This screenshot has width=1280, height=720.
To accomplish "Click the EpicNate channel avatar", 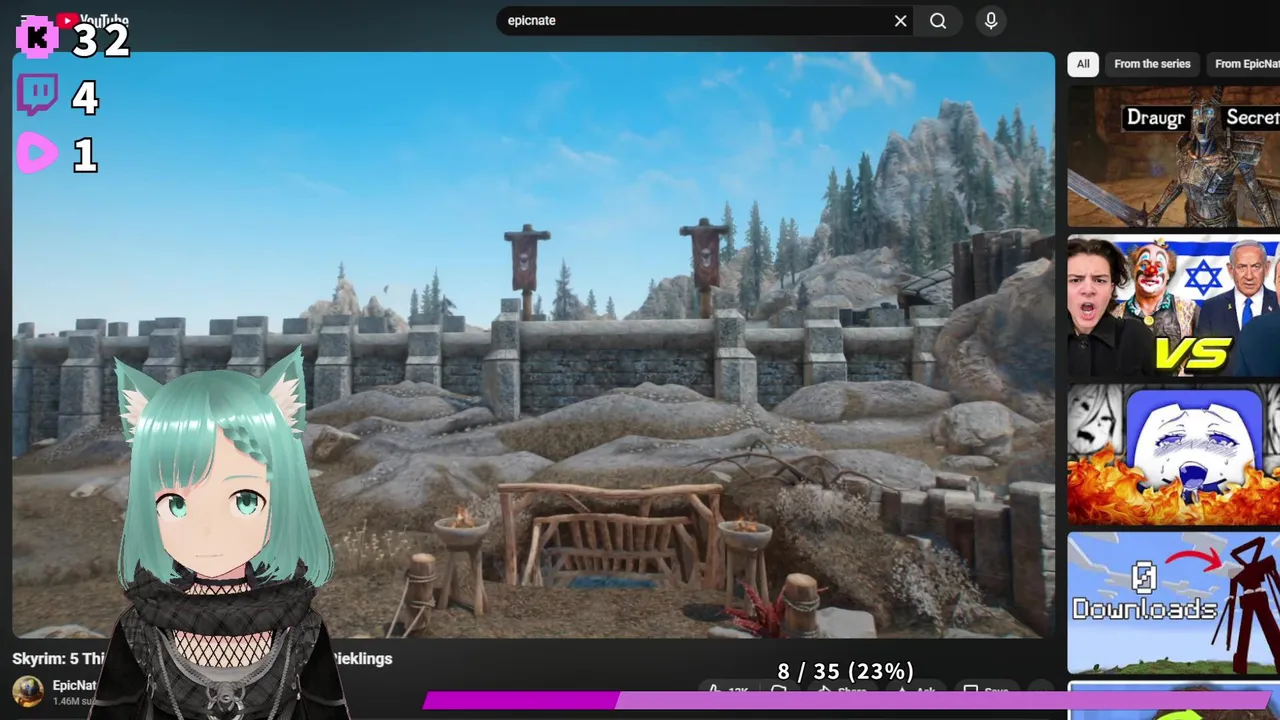I will click(x=28, y=691).
